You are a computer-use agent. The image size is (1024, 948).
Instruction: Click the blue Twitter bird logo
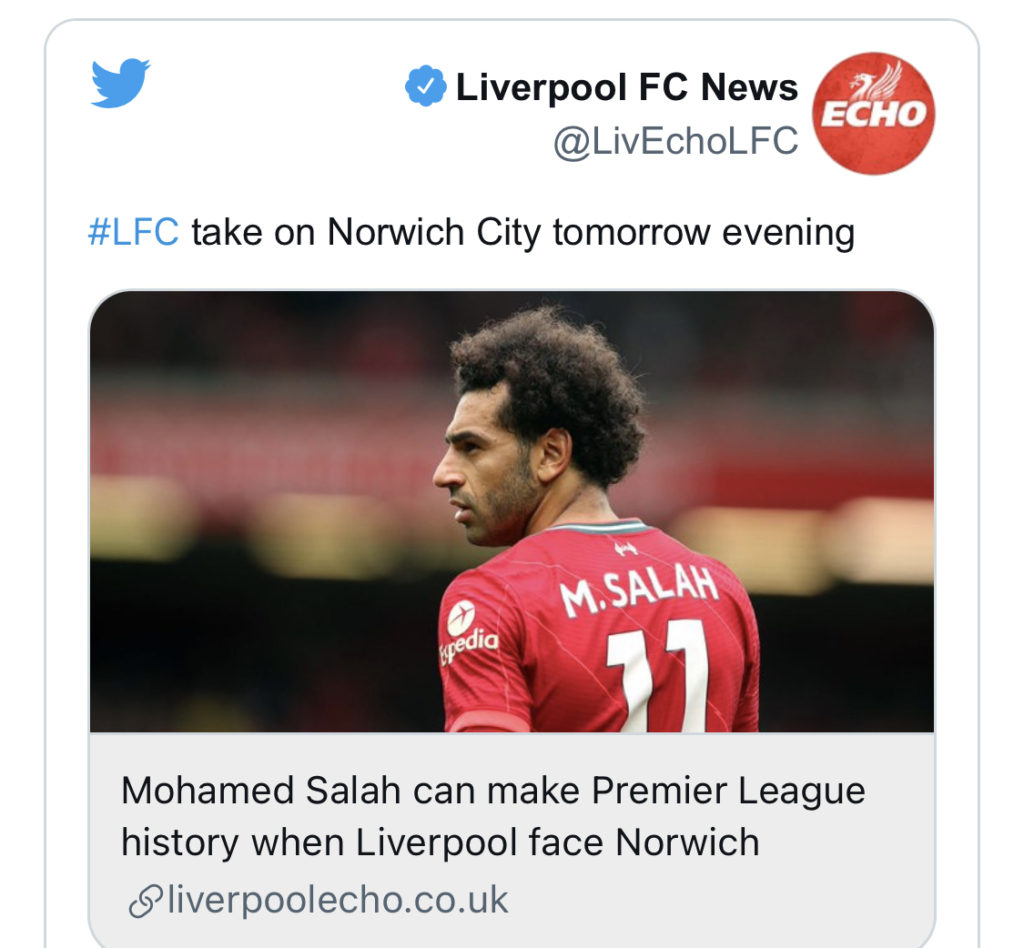(x=120, y=82)
